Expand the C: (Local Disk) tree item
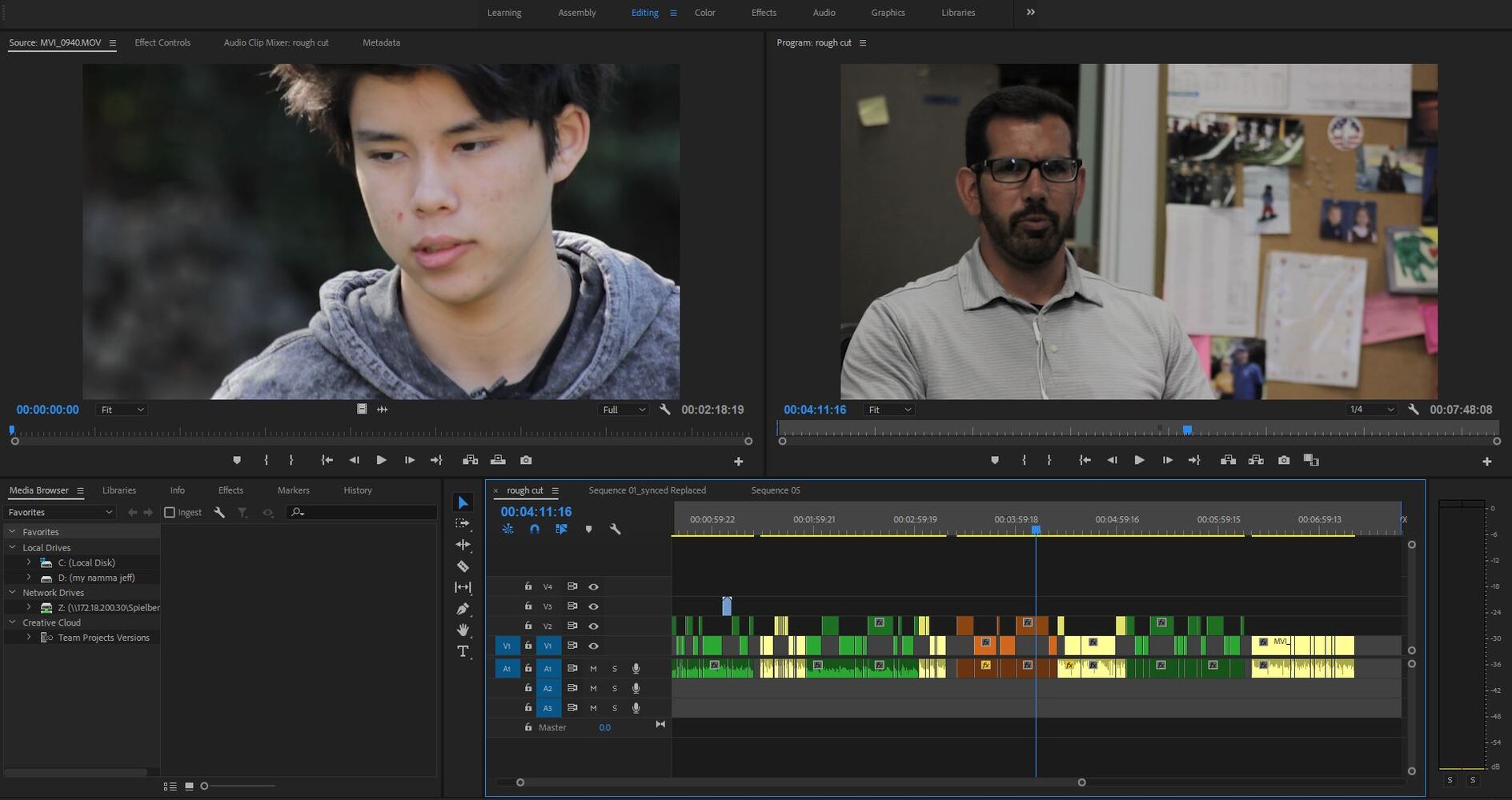The image size is (1512, 800). [x=29, y=562]
